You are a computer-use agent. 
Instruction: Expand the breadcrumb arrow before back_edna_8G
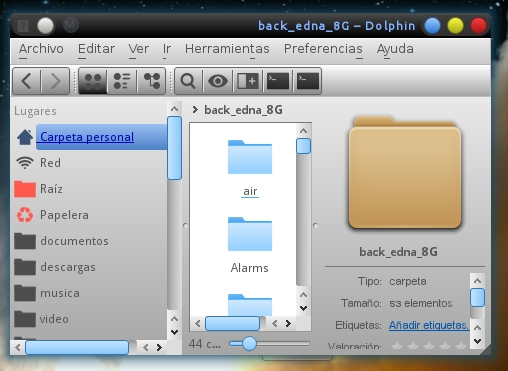(195, 109)
